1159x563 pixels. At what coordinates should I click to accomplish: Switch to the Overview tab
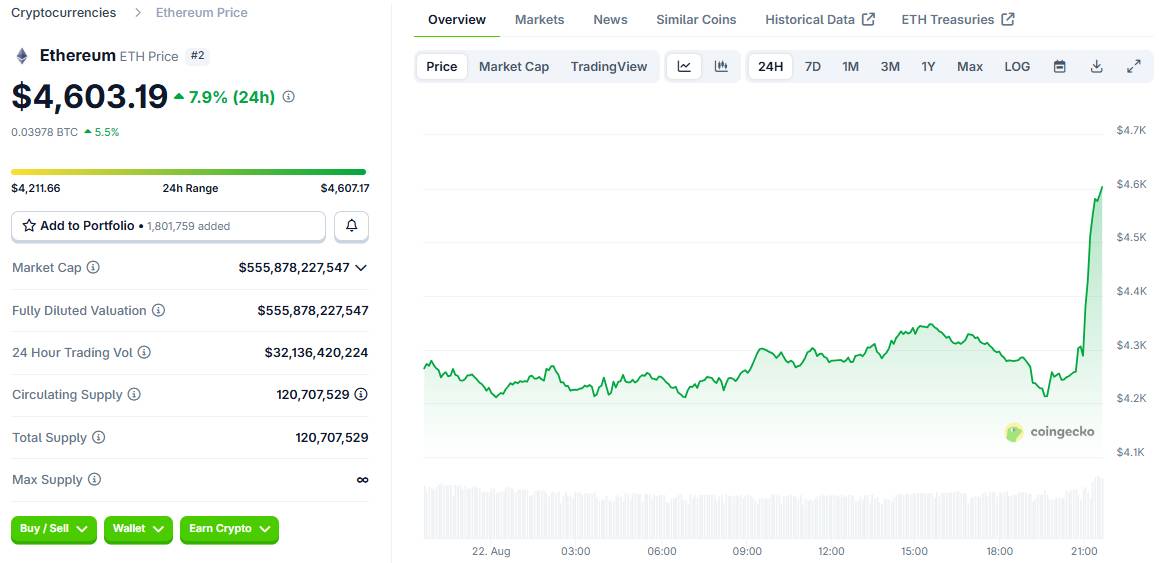click(457, 20)
